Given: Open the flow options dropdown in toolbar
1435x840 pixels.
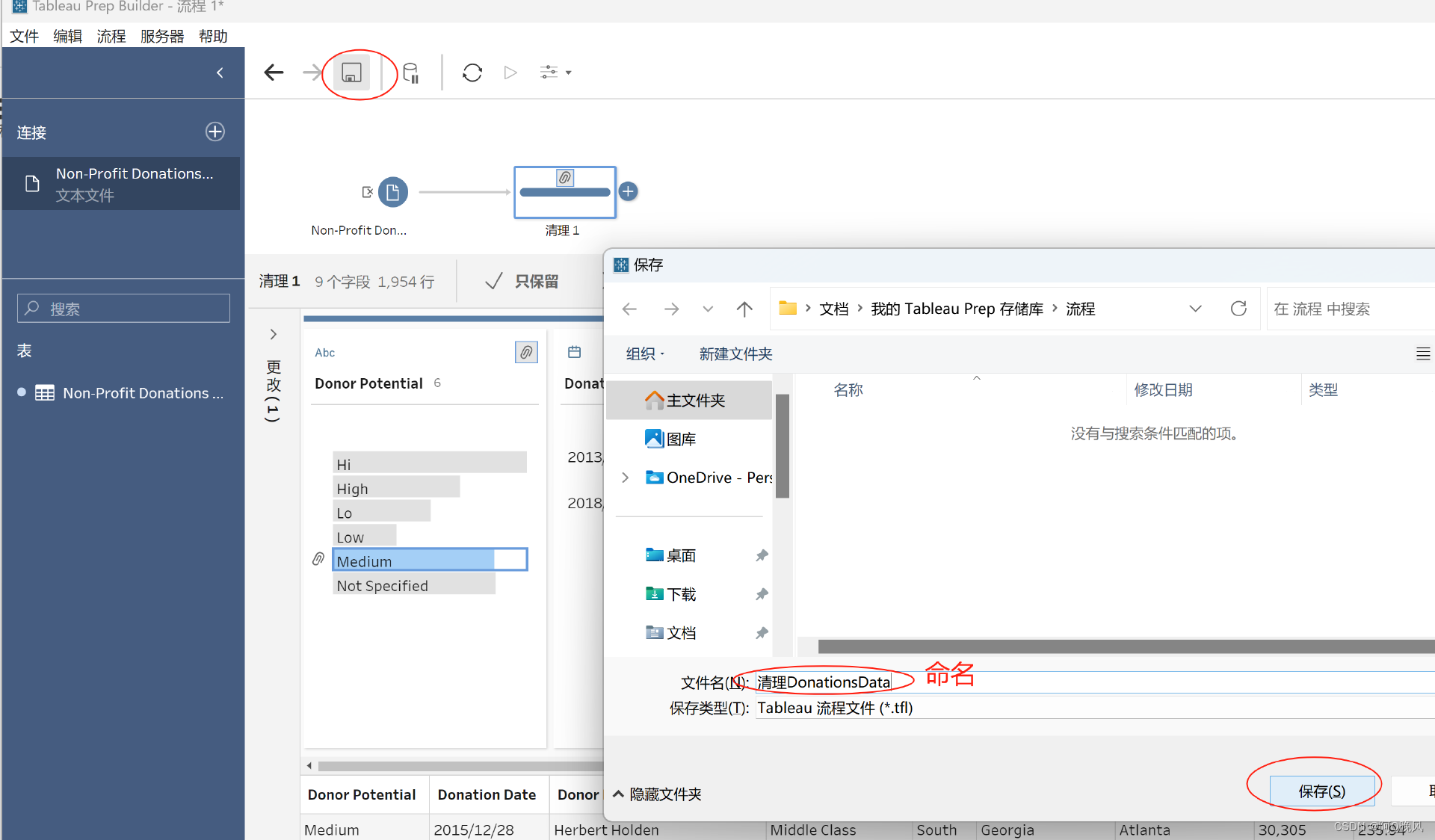Looking at the screenshot, I should [x=556, y=72].
